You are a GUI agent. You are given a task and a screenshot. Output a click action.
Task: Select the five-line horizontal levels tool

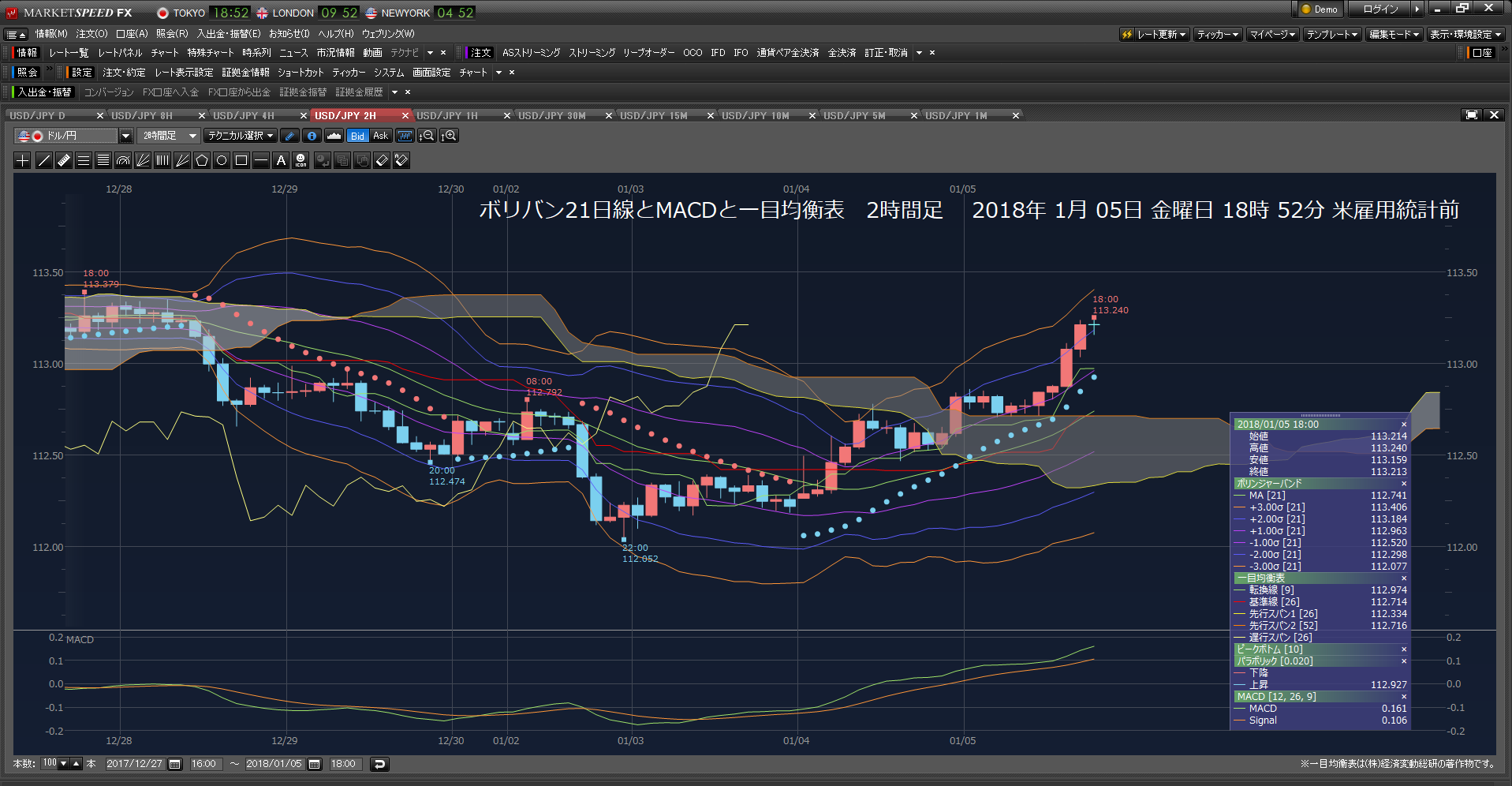pos(103,160)
